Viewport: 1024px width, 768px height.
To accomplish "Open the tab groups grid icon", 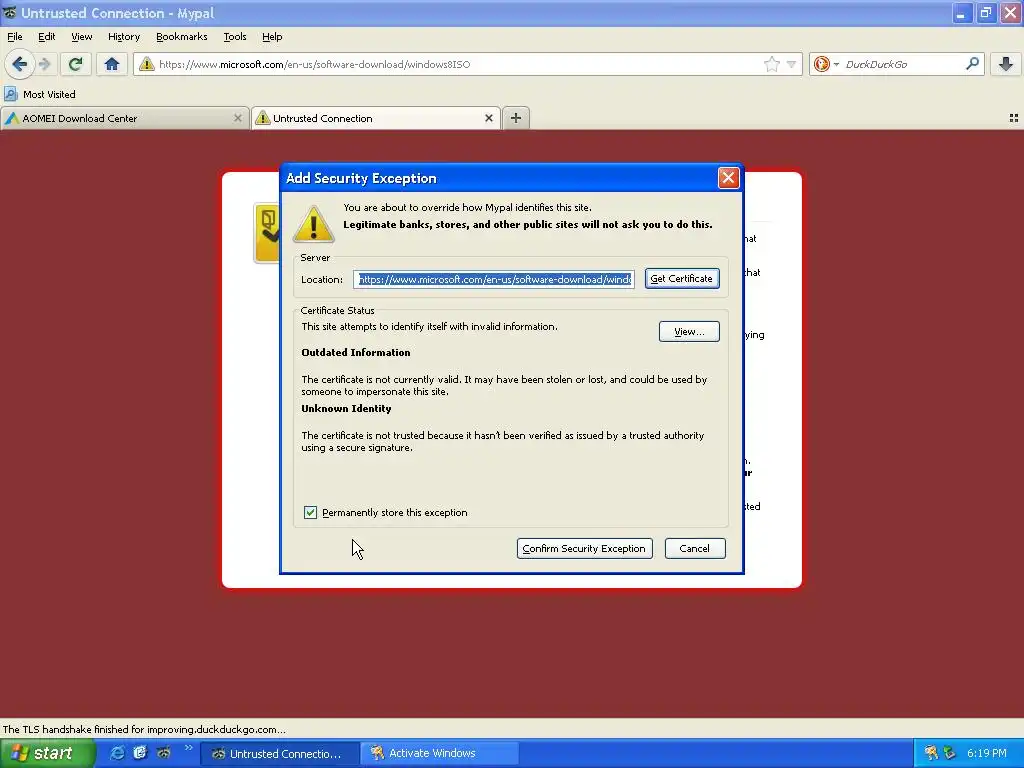I will pos(1014,118).
